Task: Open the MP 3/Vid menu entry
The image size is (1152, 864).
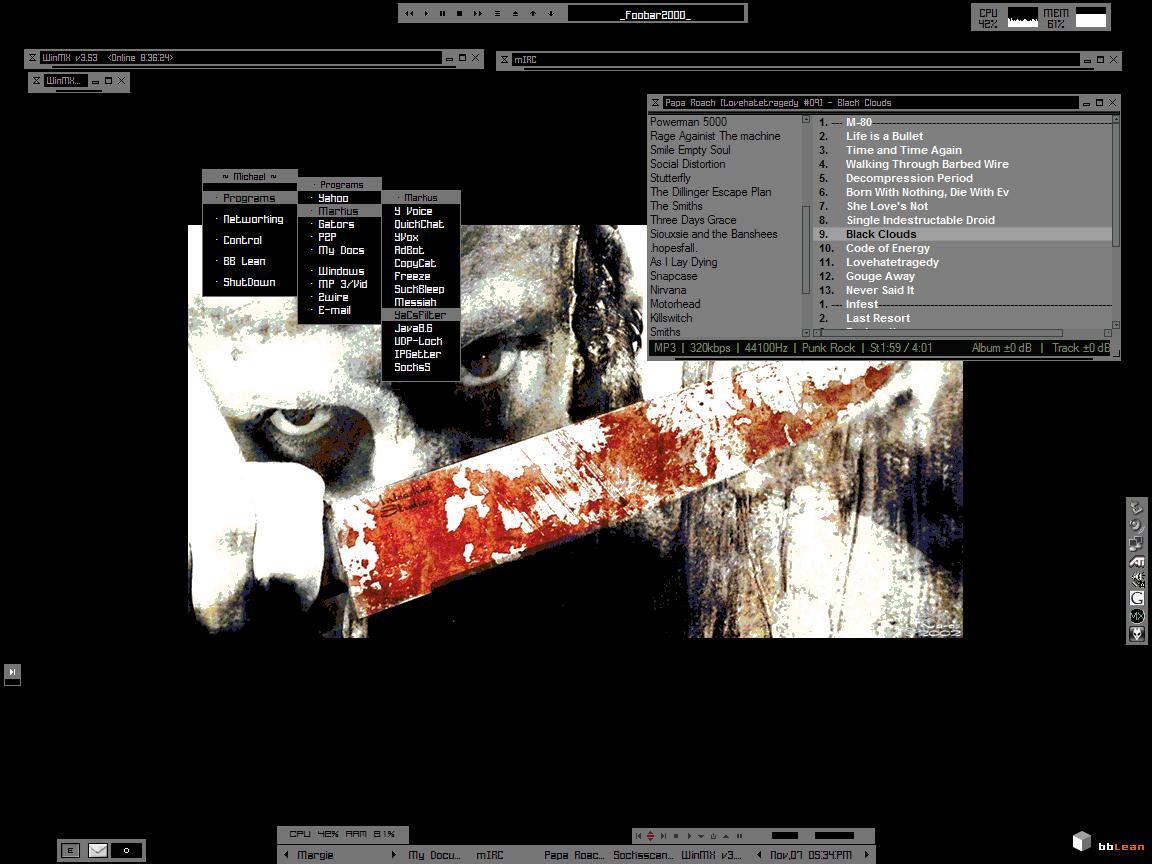Action: 339,284
